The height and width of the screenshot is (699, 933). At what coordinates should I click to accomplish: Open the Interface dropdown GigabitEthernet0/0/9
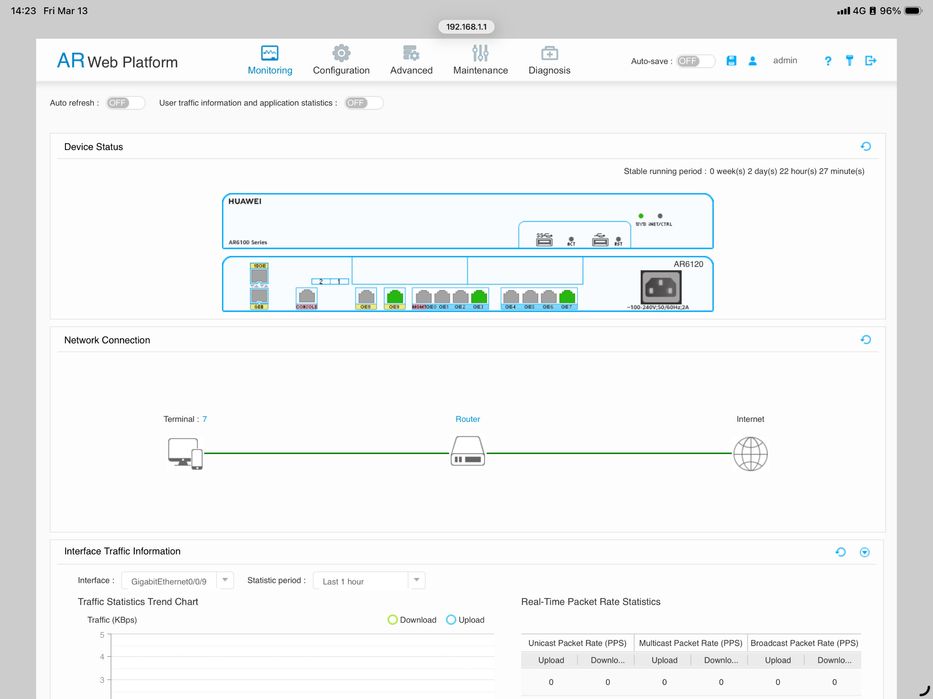(177, 581)
